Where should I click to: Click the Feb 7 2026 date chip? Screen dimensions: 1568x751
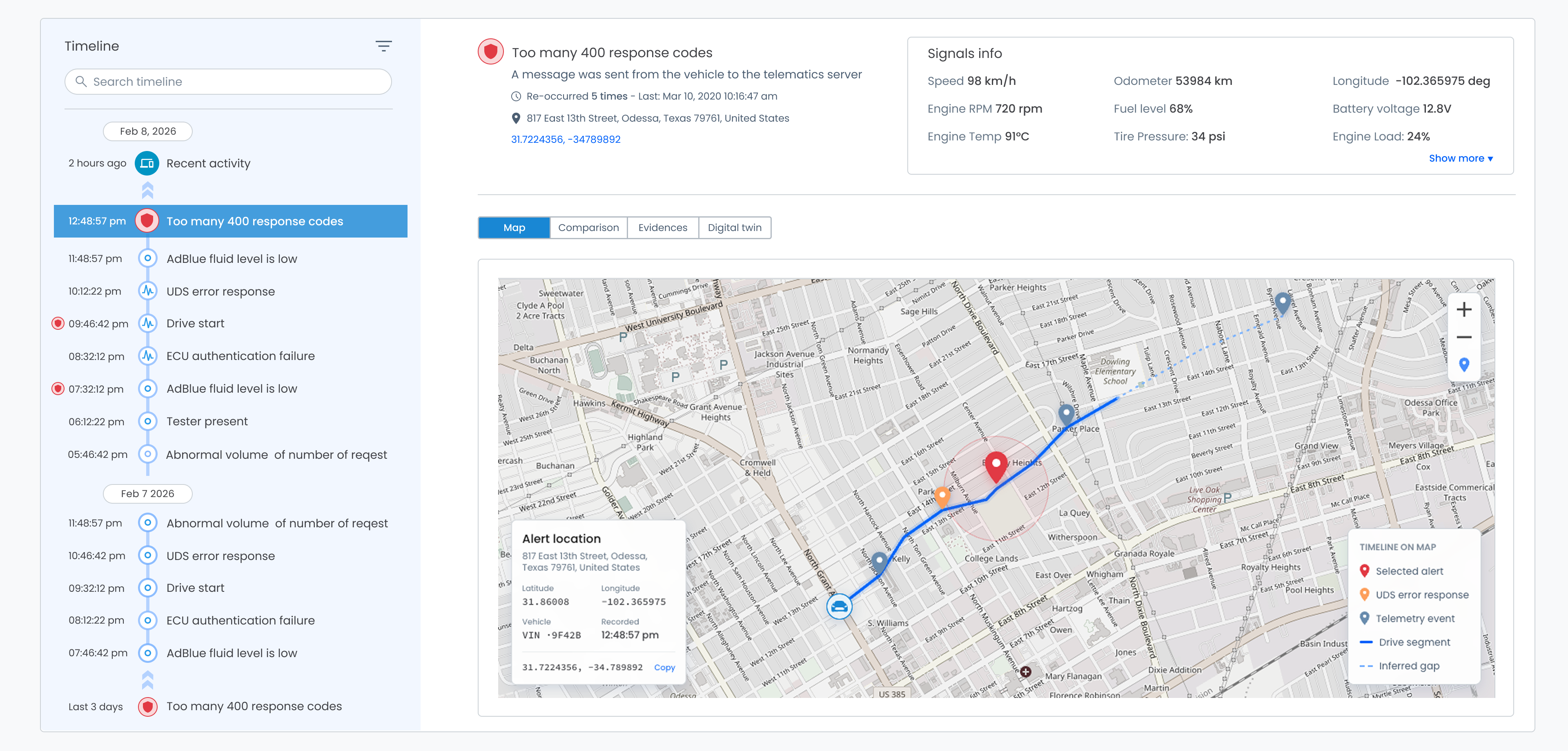coord(147,493)
